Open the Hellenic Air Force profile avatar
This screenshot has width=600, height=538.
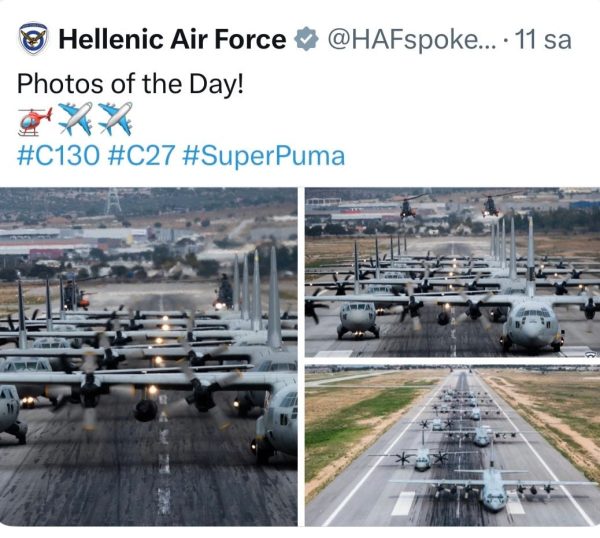click(x=33, y=39)
